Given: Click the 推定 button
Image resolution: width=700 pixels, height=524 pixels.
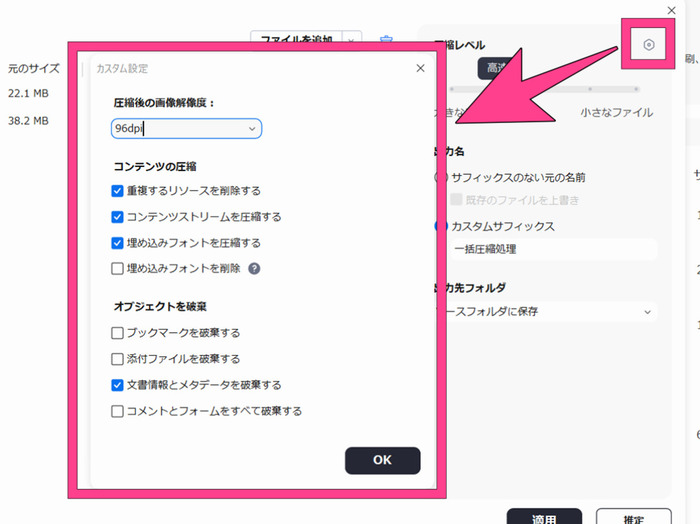Looking at the screenshot, I should [633, 516].
